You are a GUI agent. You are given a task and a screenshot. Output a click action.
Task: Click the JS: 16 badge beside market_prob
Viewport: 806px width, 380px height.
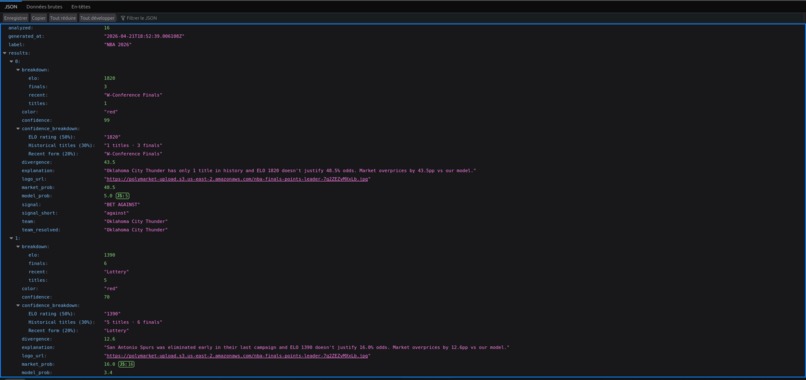tap(126, 364)
